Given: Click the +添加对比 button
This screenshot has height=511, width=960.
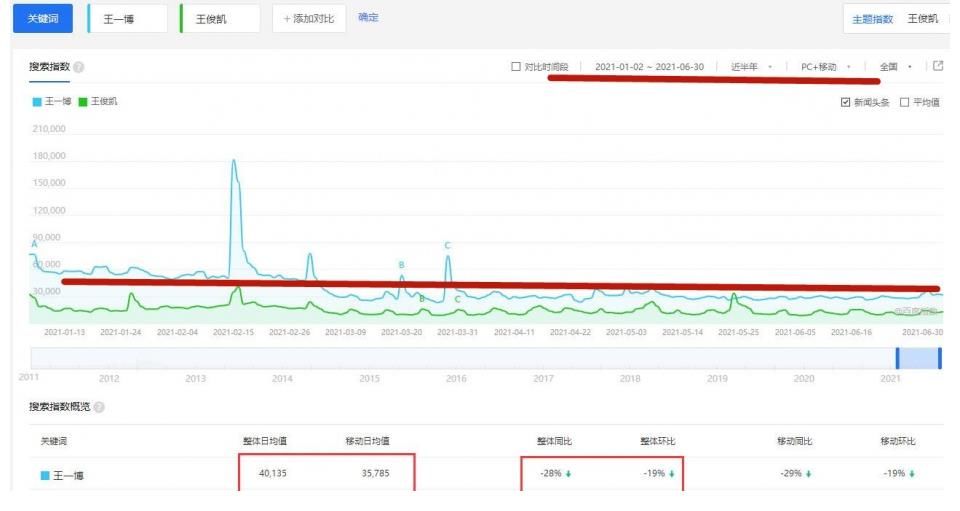Looking at the screenshot, I should click(x=309, y=18).
